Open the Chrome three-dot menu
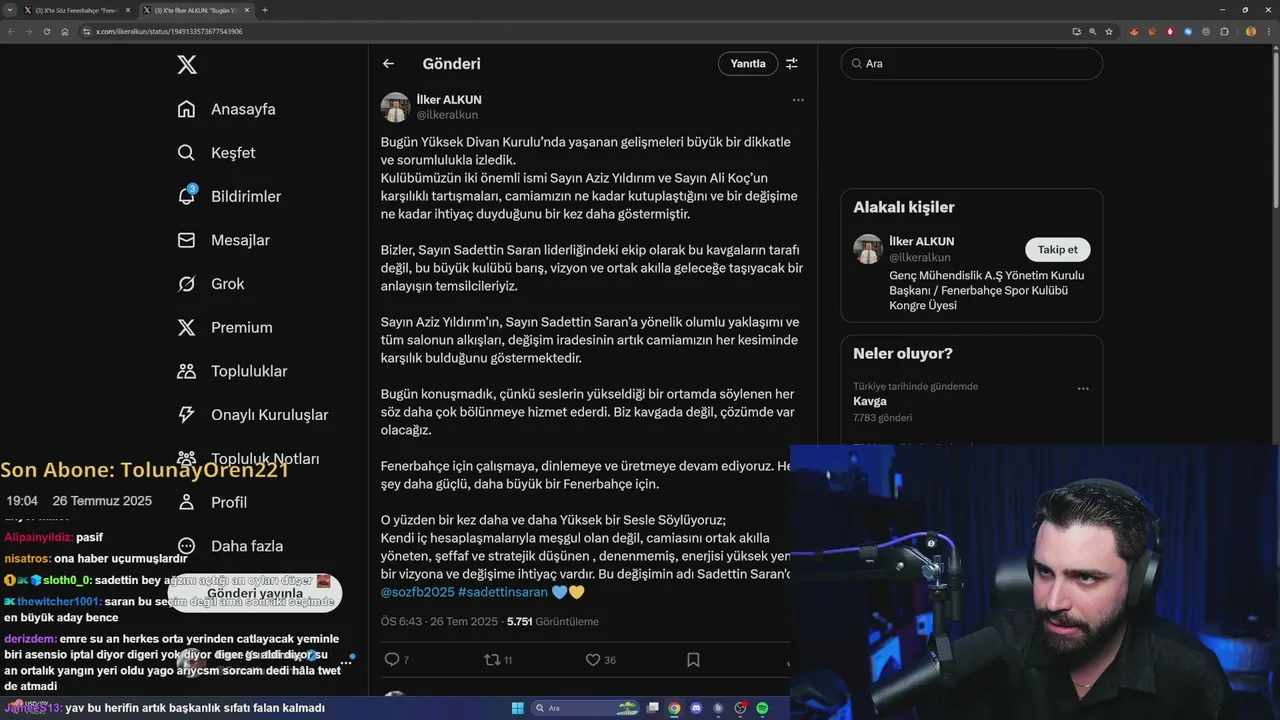1280x720 pixels. pyautogui.click(x=1270, y=31)
